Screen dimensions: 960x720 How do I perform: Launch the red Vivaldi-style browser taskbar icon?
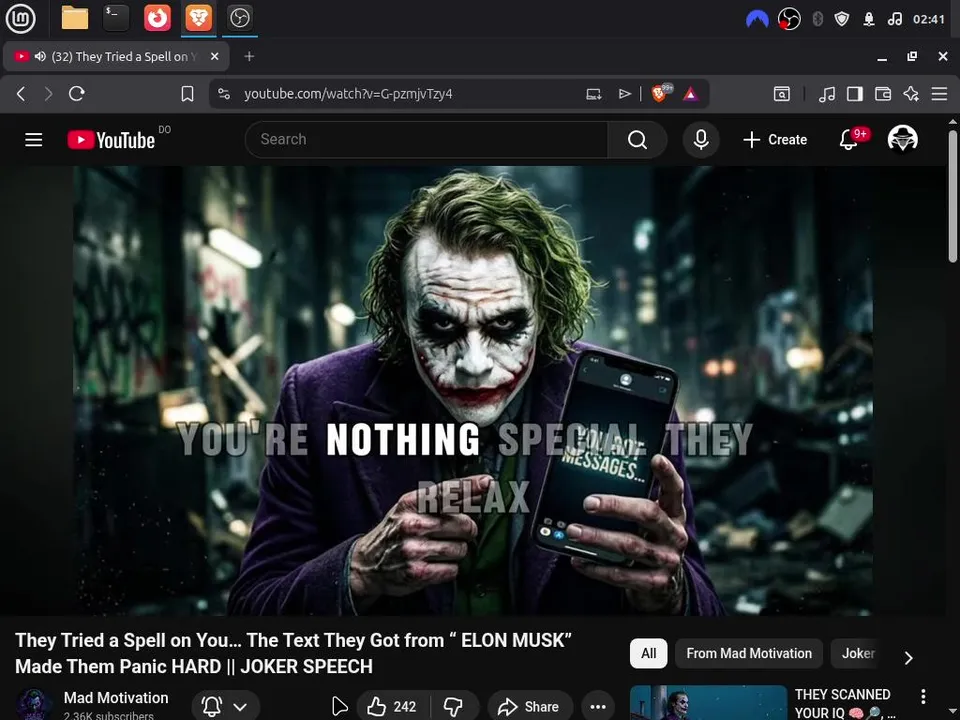[157, 18]
